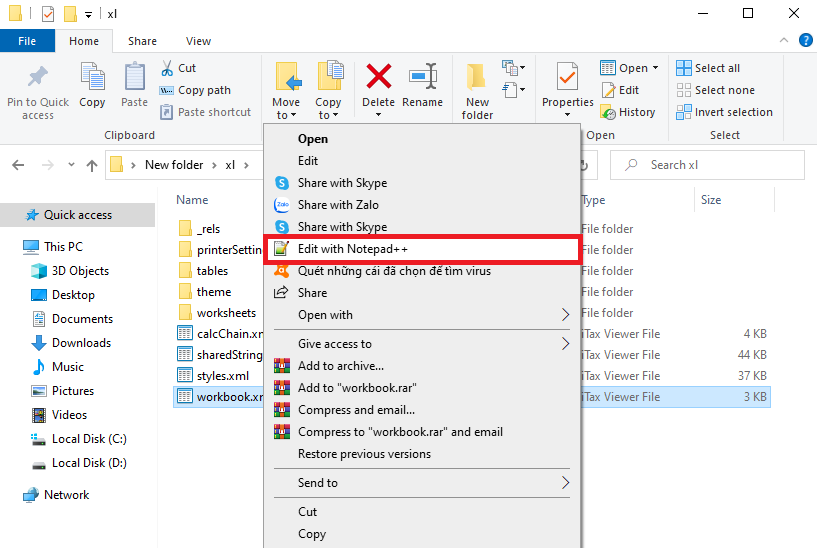Click Open in the context menu
Screen dimensions: 818x548
click(x=313, y=139)
